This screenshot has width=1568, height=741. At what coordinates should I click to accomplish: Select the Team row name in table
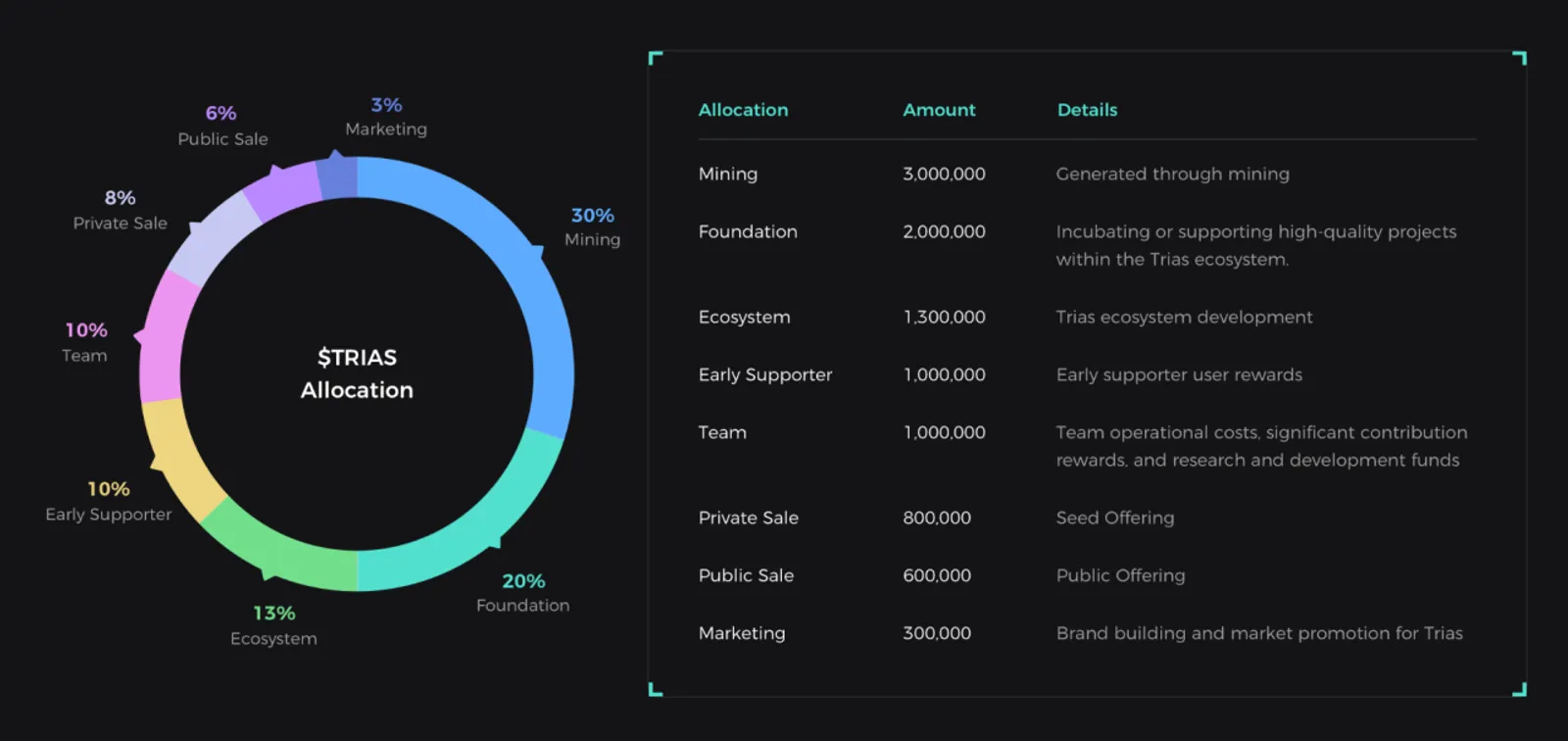[x=722, y=432]
